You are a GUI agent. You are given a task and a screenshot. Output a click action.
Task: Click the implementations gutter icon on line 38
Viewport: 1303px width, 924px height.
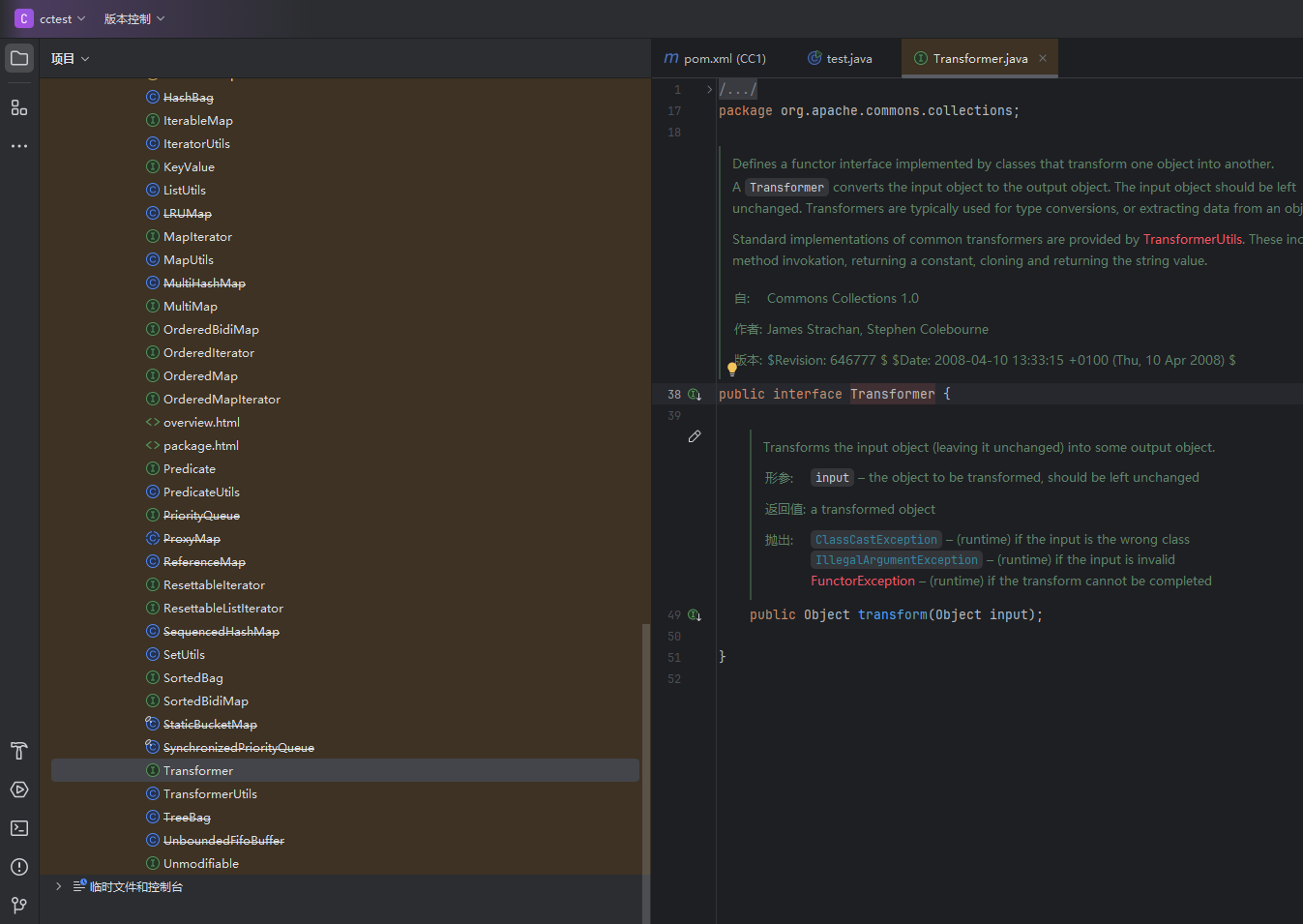(695, 395)
